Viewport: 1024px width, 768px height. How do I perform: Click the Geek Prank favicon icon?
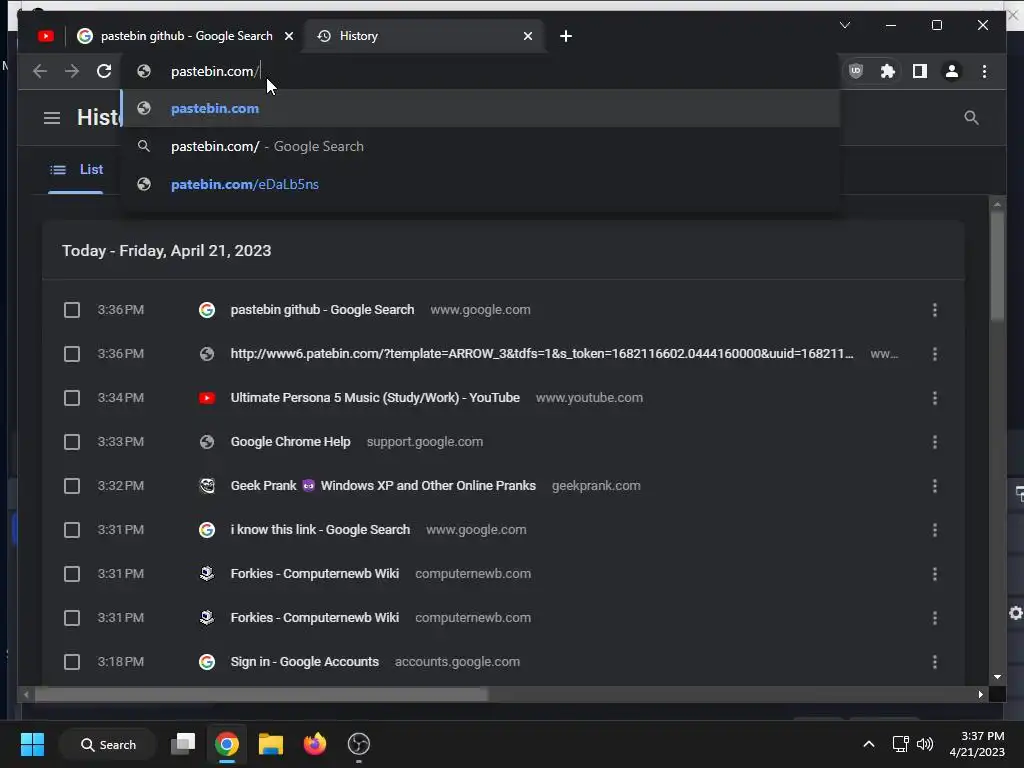click(207, 486)
